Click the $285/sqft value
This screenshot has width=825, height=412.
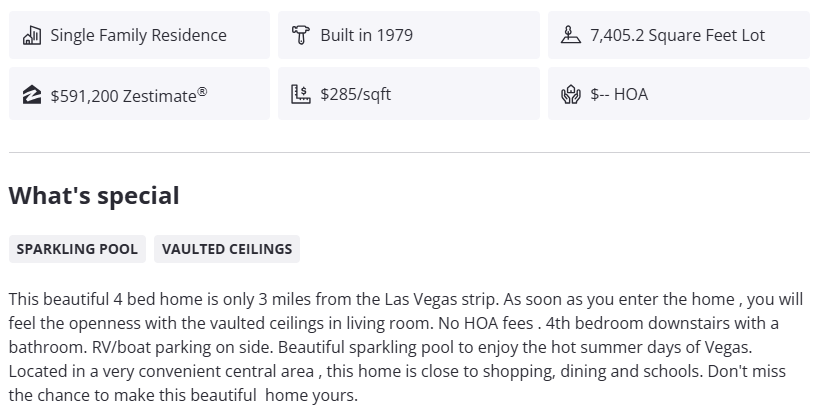[356, 95]
